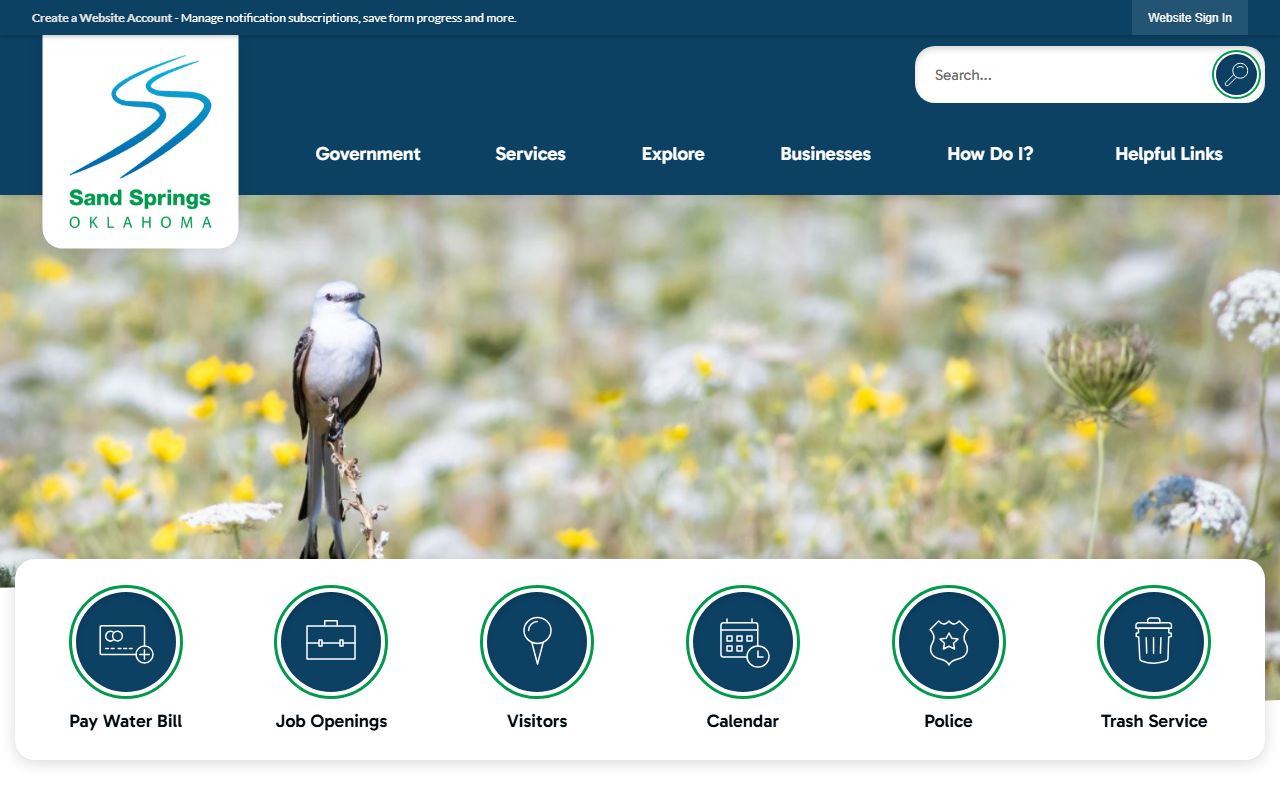Click the Trash Service text label
Image resolution: width=1280 pixels, height=800 pixels.
tap(1153, 721)
